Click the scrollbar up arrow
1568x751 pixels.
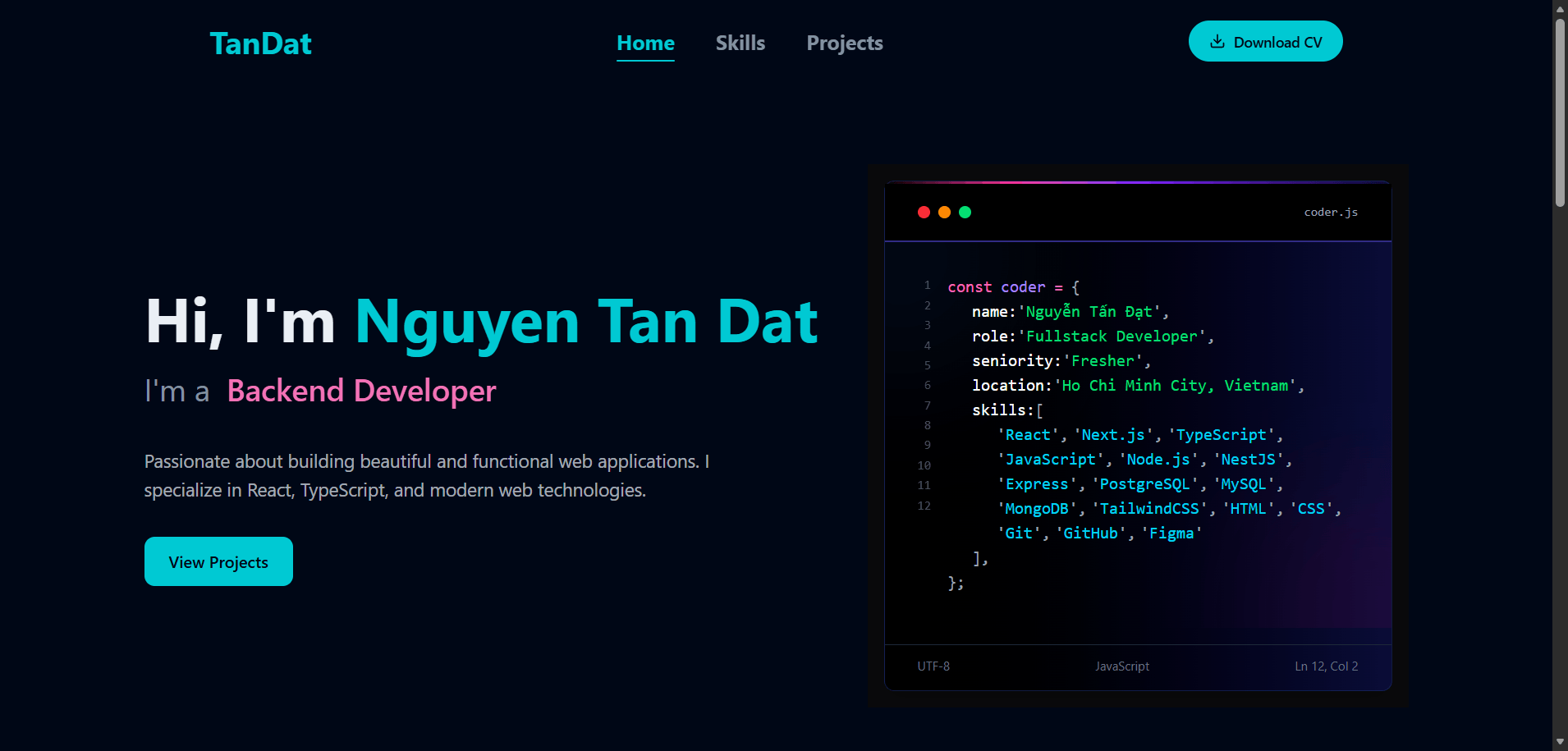[x=1560, y=8]
